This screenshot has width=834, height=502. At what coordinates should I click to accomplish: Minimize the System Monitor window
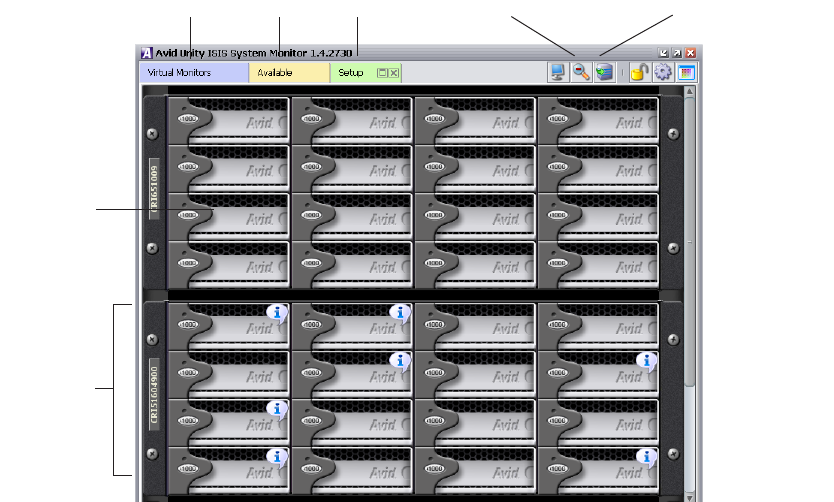click(x=663, y=53)
